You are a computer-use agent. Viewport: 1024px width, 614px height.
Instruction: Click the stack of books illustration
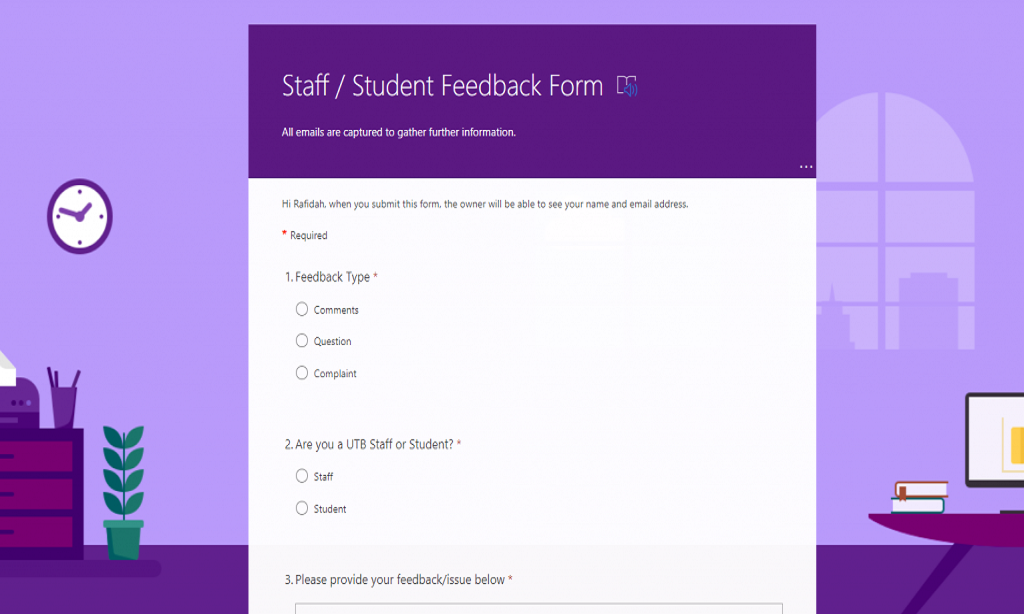point(919,497)
